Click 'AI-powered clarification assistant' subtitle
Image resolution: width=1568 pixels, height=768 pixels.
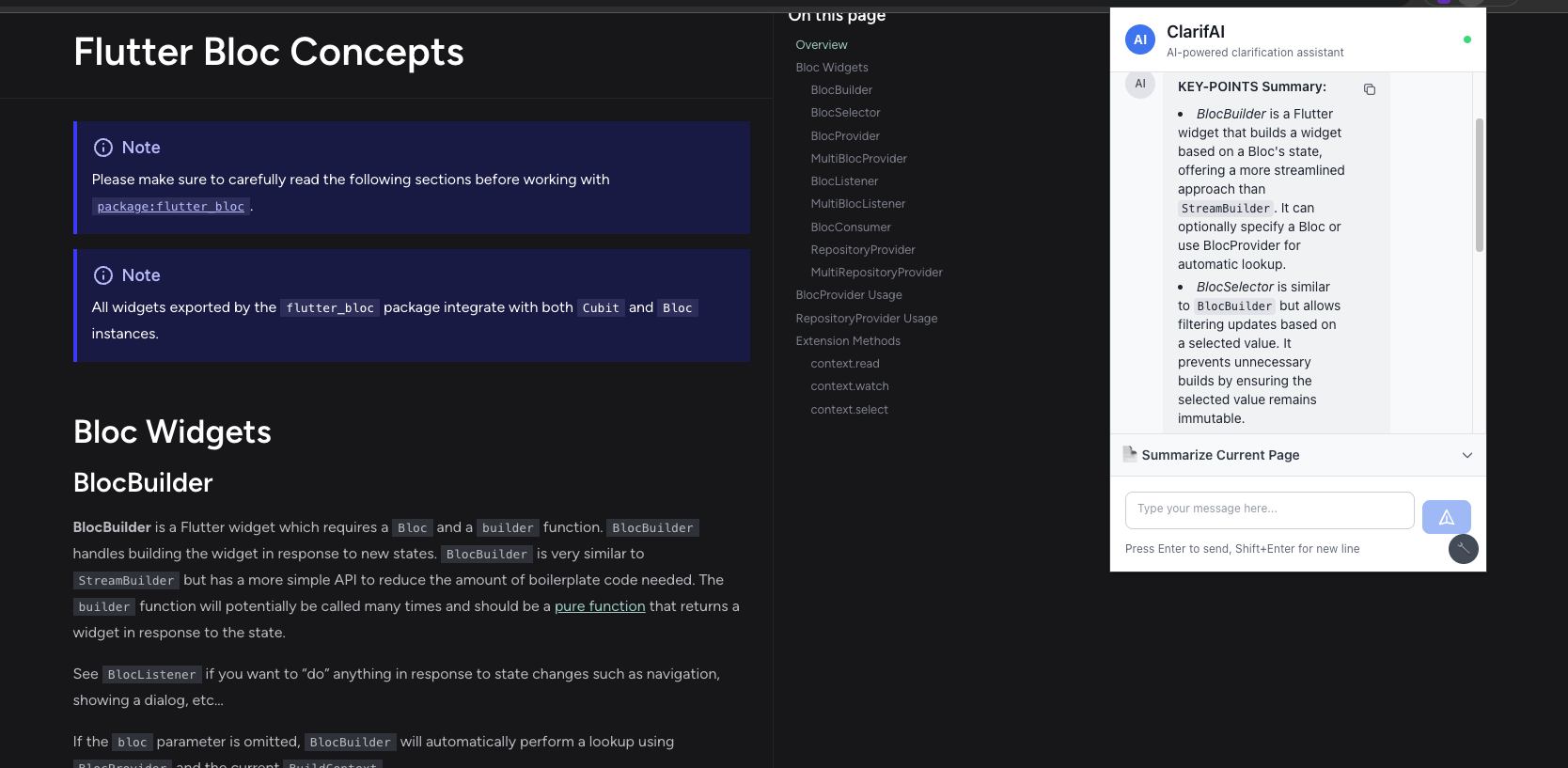(1255, 53)
